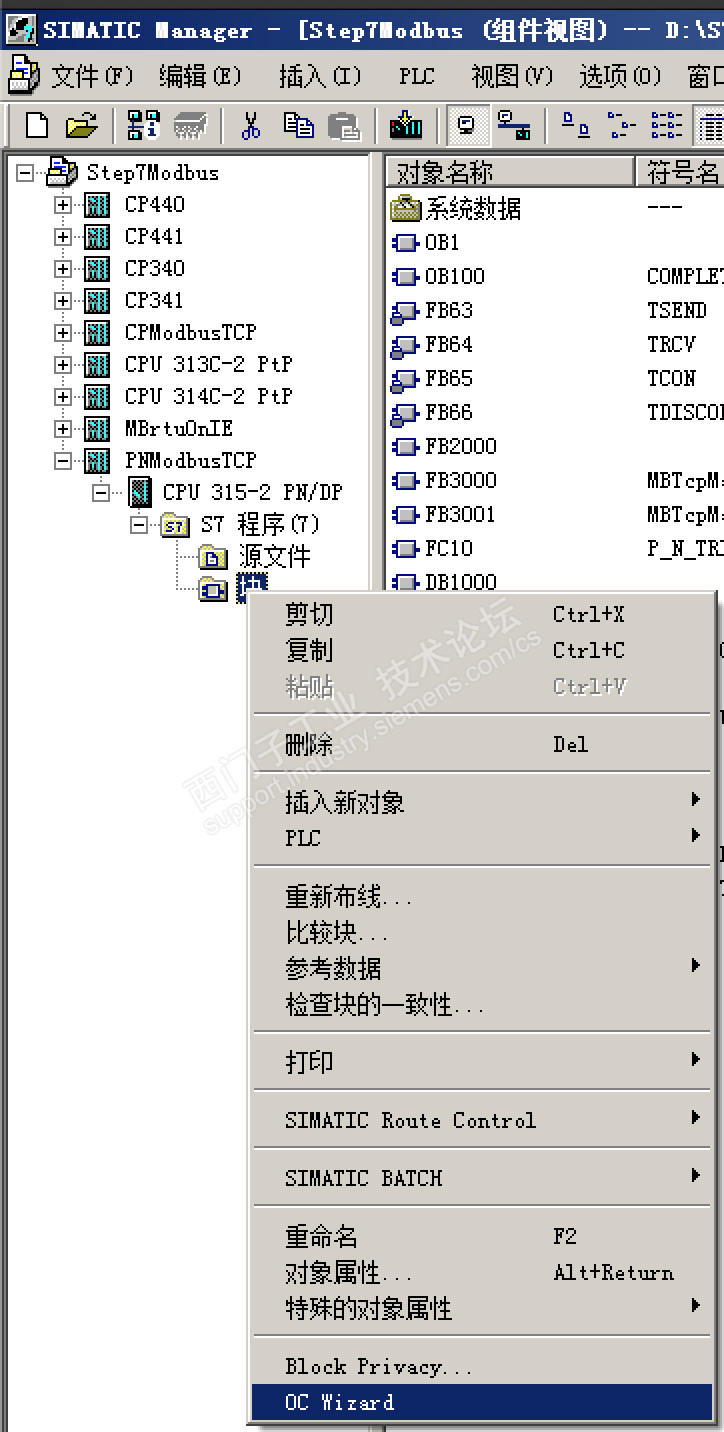Switch to List view in toolbar
Image resolution: width=724 pixels, height=1432 pixels.
click(667, 126)
